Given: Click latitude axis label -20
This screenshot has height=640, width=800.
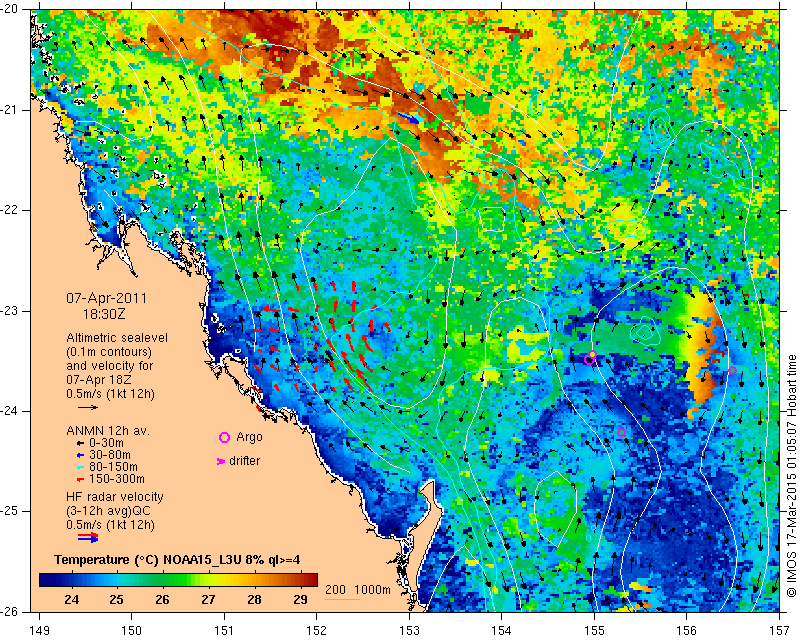Looking at the screenshot, I should [9, 9].
